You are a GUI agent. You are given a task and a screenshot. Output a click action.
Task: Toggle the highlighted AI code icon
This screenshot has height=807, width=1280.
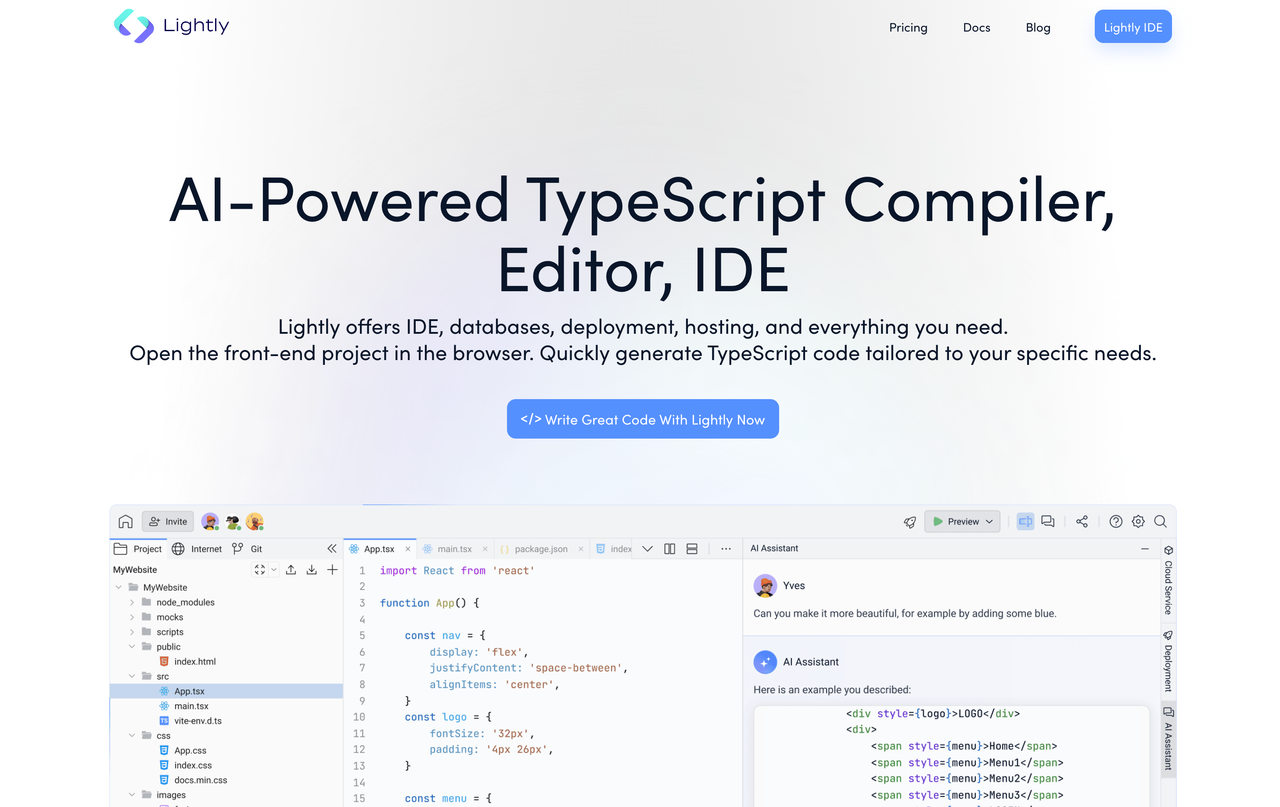(1024, 521)
